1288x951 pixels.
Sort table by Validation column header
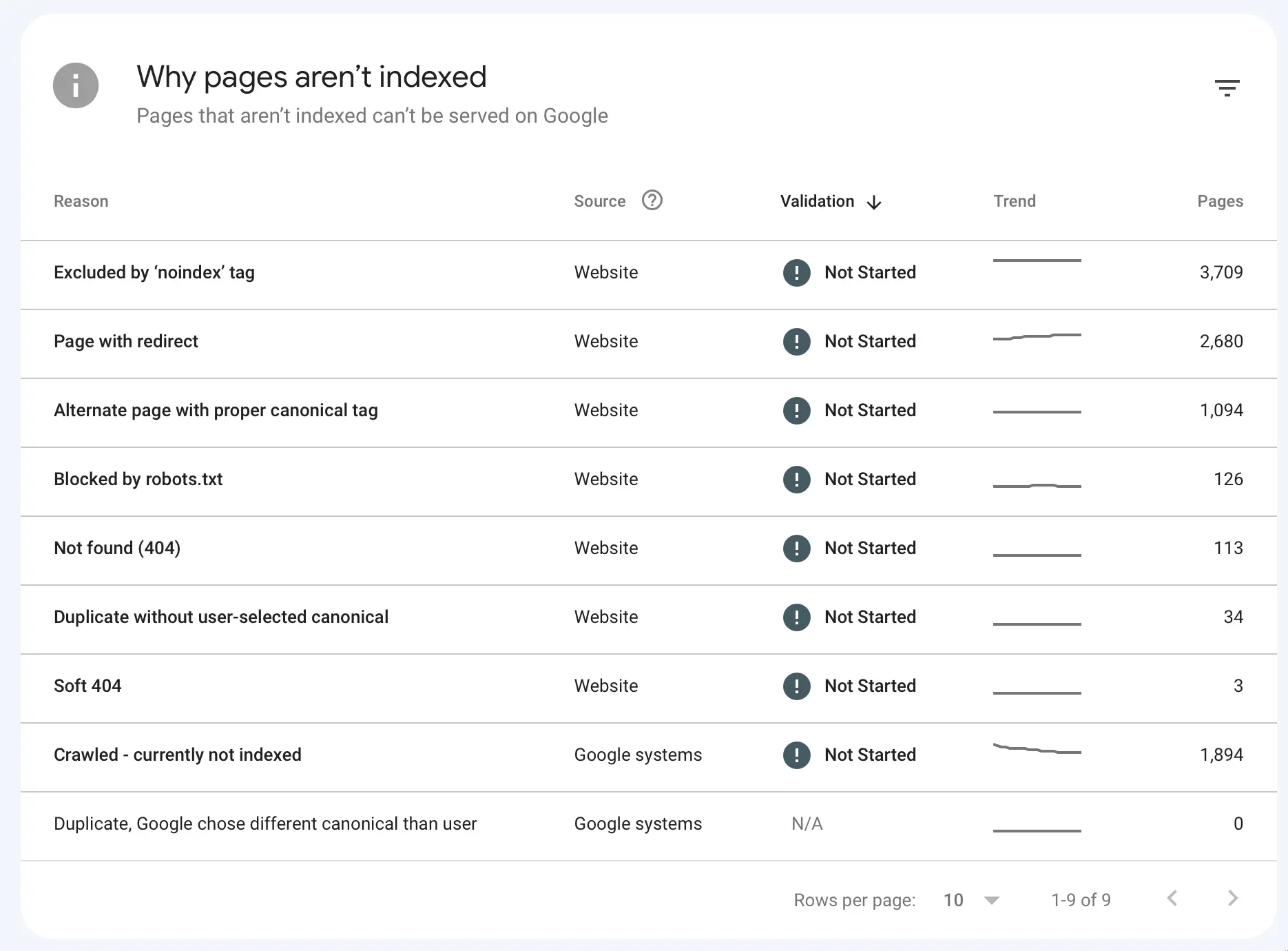coord(817,201)
